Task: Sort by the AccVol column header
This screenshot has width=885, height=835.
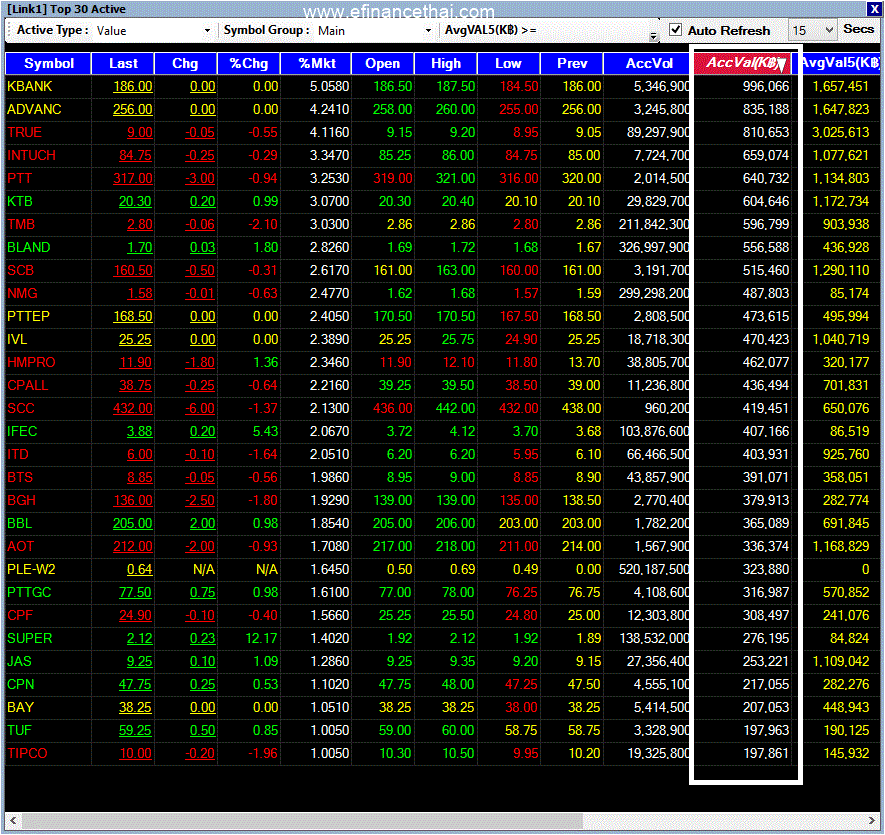Action: click(649, 64)
